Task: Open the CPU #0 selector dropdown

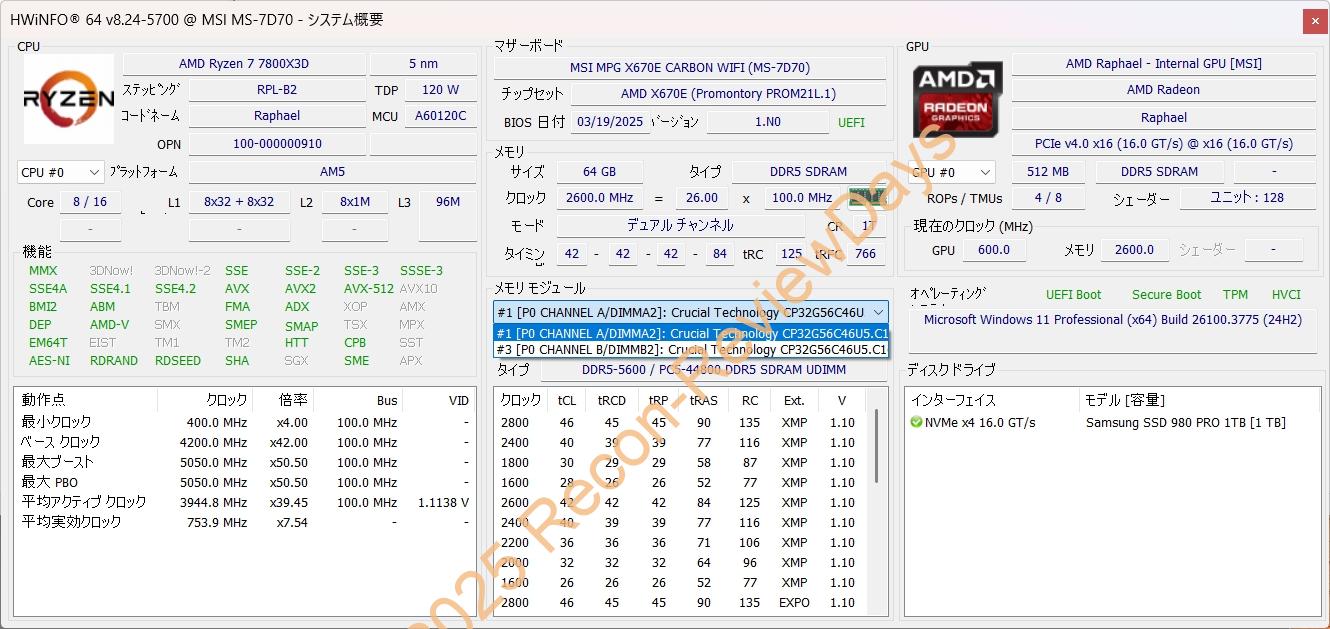Action: [x=60, y=172]
